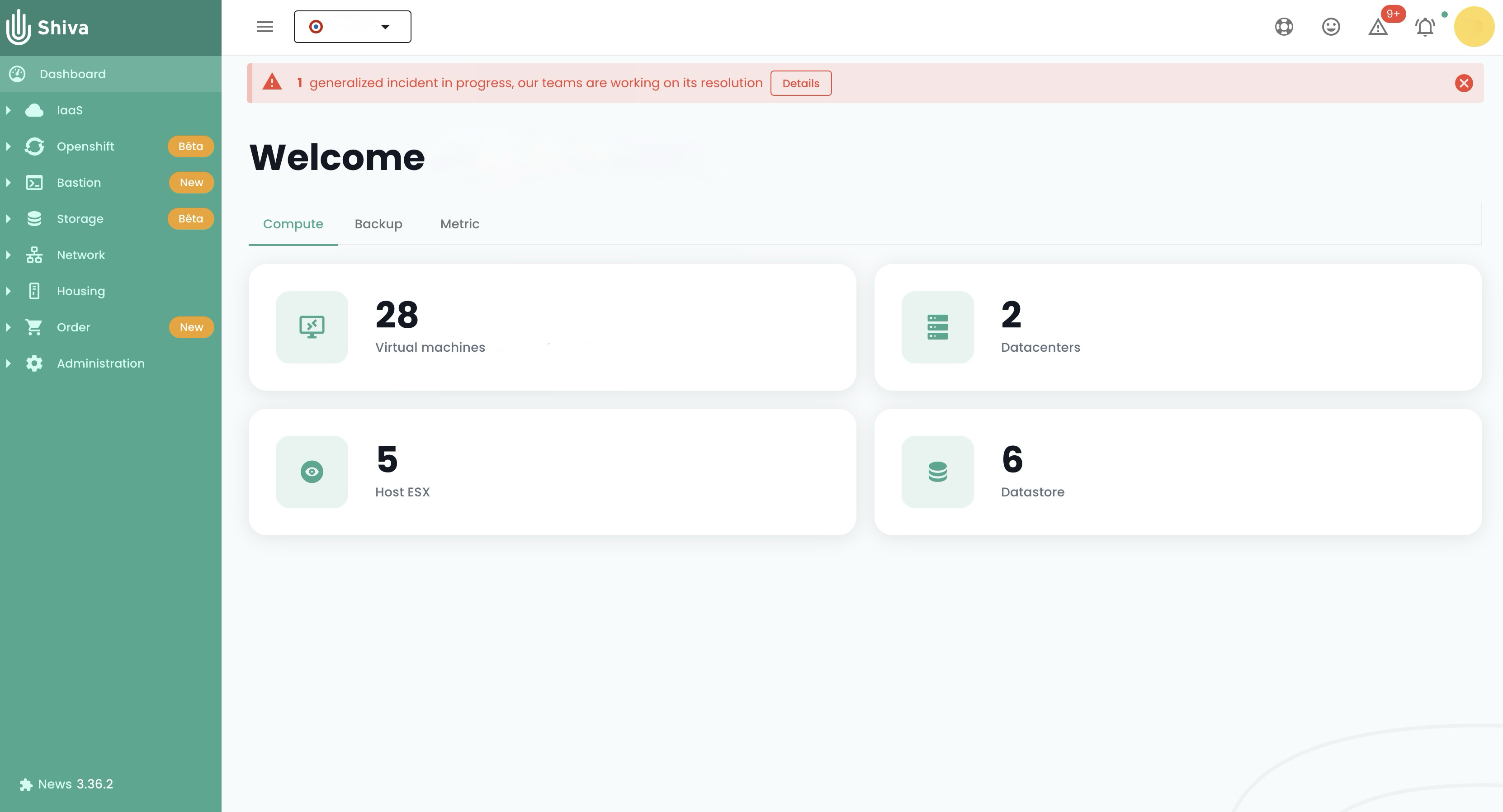Image resolution: width=1503 pixels, height=812 pixels.
Task: Select Dashboard in the sidebar
Action: coord(72,74)
